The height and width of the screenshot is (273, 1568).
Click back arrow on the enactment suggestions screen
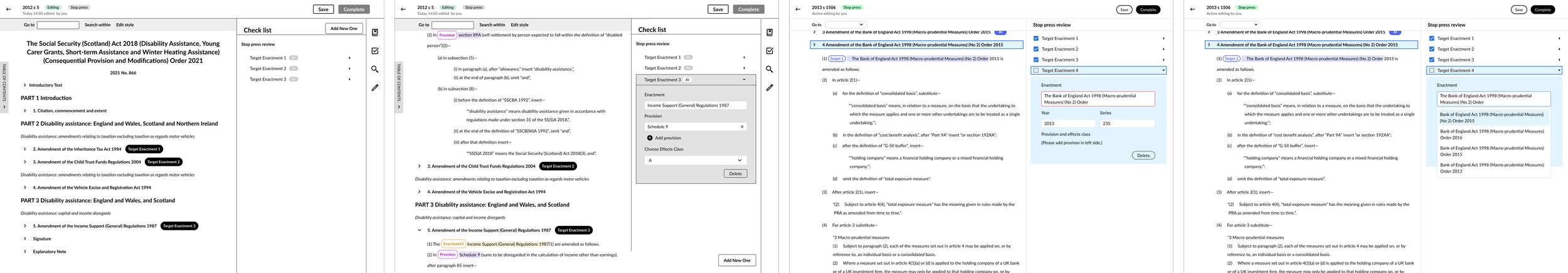click(x=1192, y=9)
